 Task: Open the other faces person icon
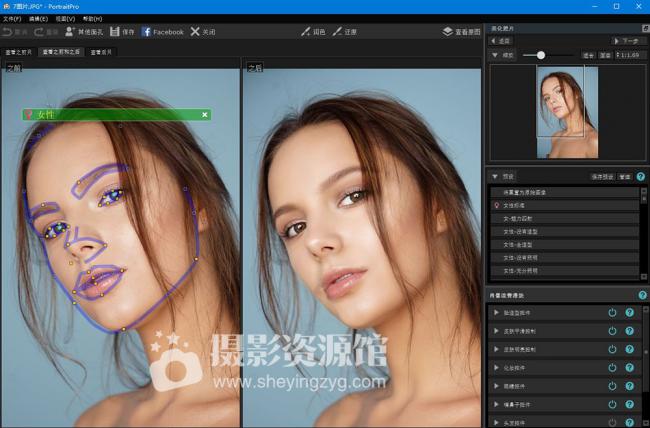coord(69,32)
